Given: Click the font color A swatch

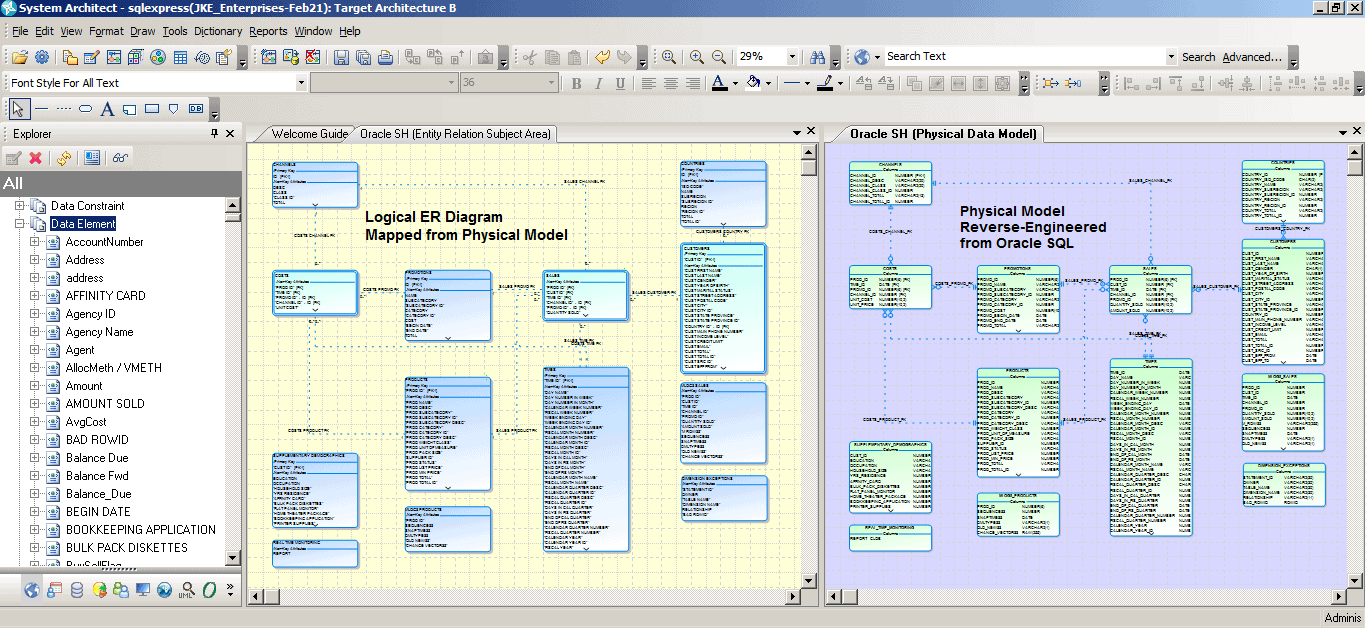Looking at the screenshot, I should click(x=719, y=83).
